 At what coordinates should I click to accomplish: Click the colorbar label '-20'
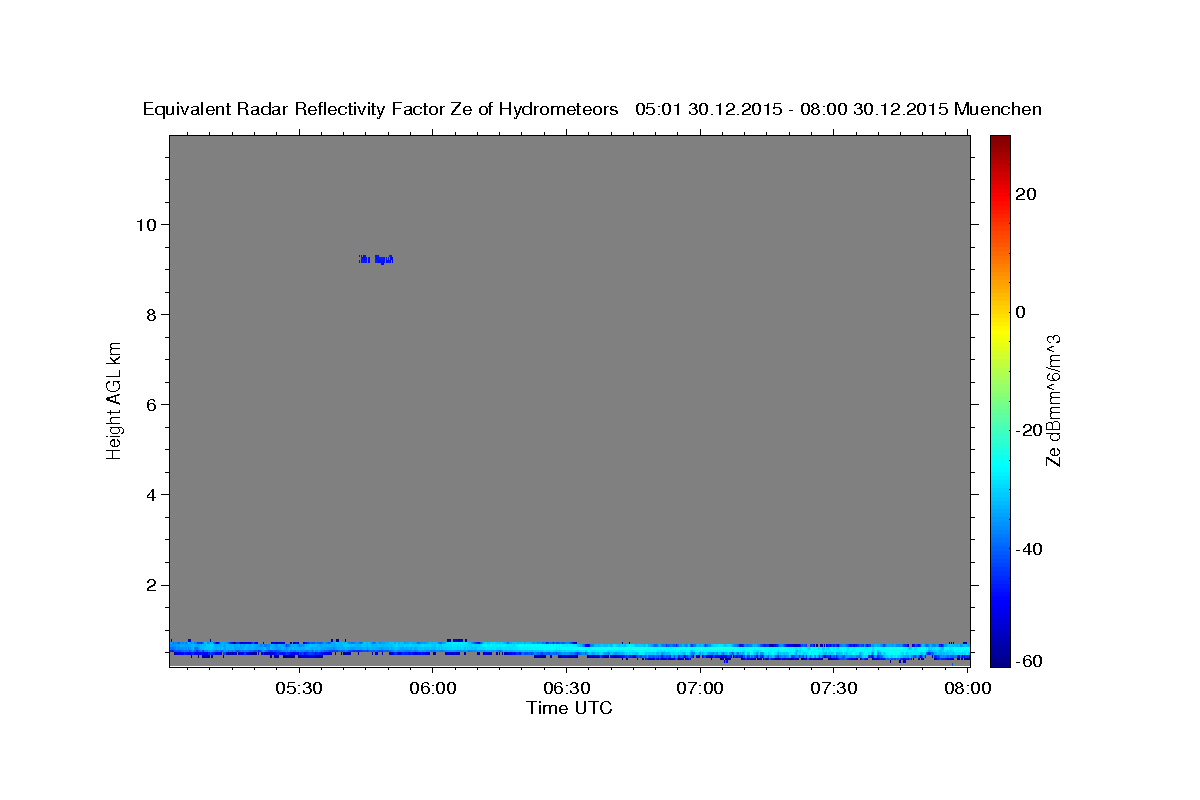1029,430
